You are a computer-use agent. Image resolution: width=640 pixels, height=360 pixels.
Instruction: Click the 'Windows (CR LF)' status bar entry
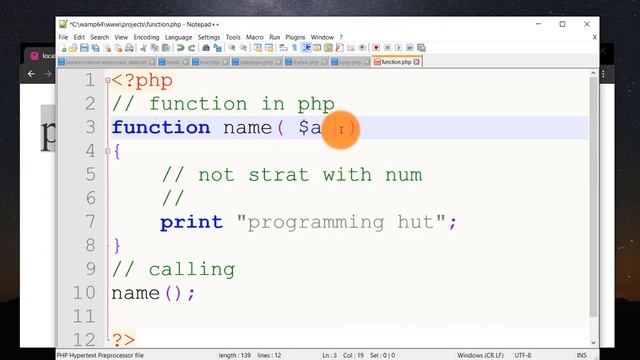480,356
